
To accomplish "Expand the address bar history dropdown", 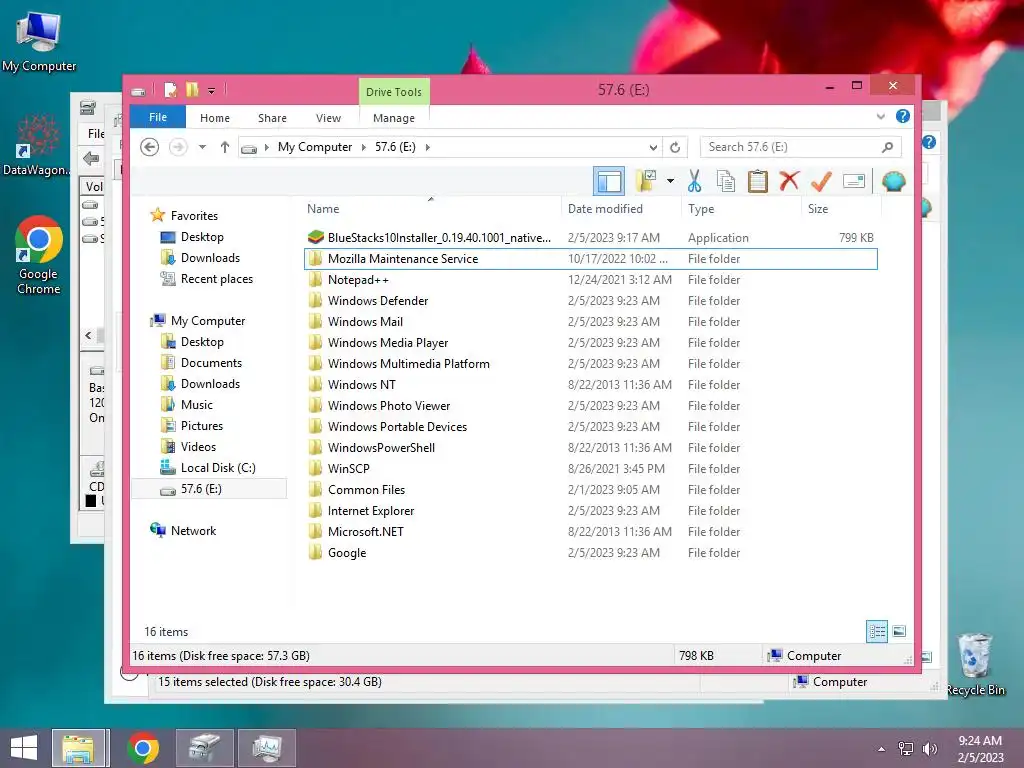I will point(653,148).
